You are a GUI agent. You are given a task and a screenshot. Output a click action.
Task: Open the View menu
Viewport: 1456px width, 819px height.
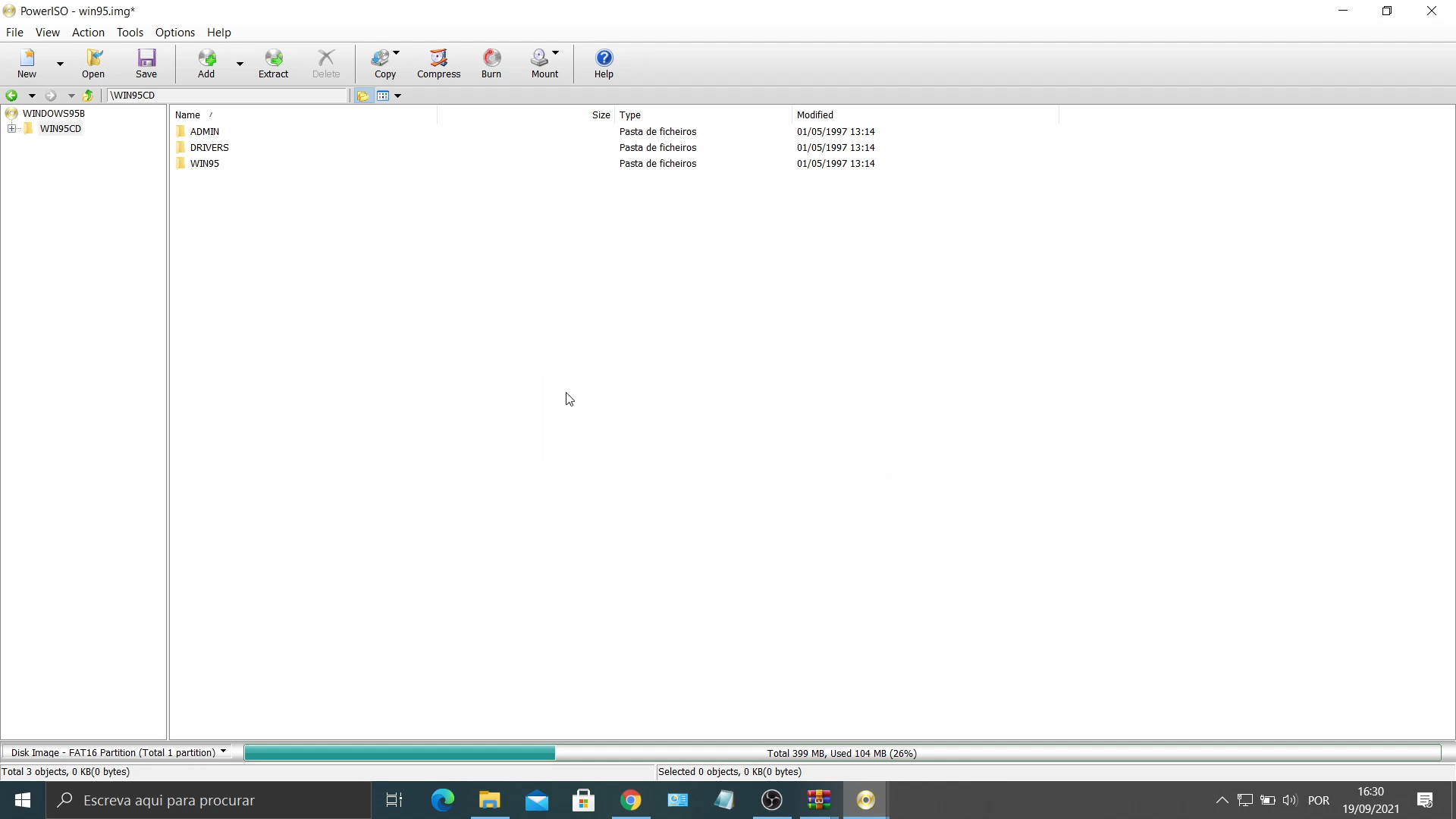47,33
